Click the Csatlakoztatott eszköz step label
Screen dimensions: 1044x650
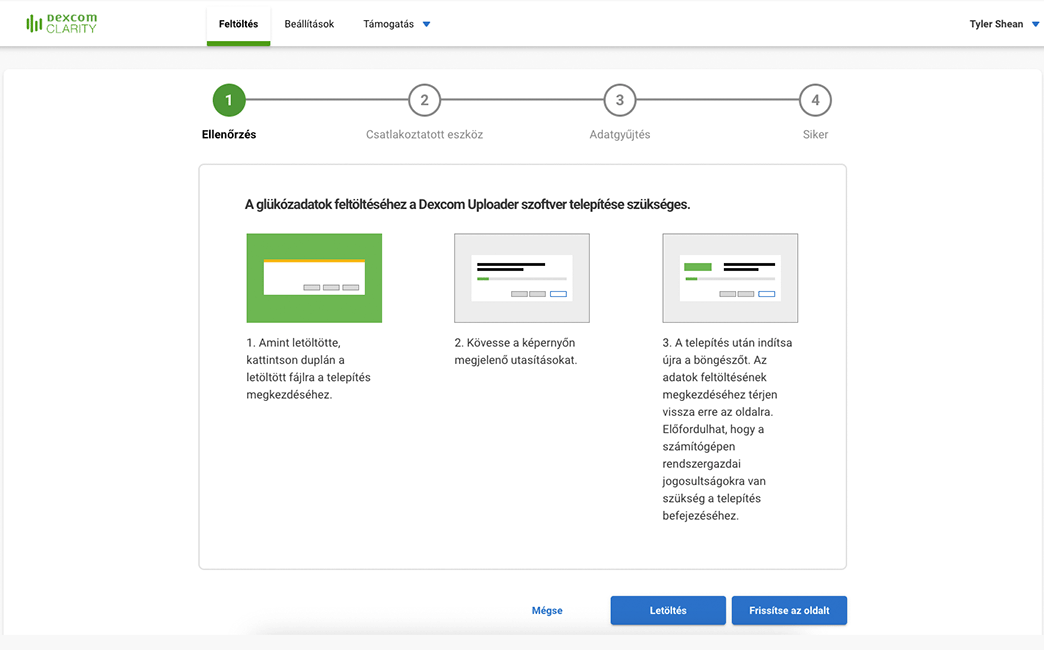(x=424, y=135)
